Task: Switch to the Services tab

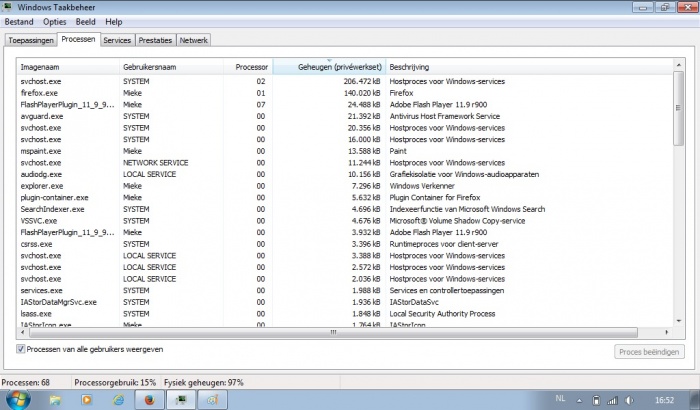Action: click(x=117, y=40)
